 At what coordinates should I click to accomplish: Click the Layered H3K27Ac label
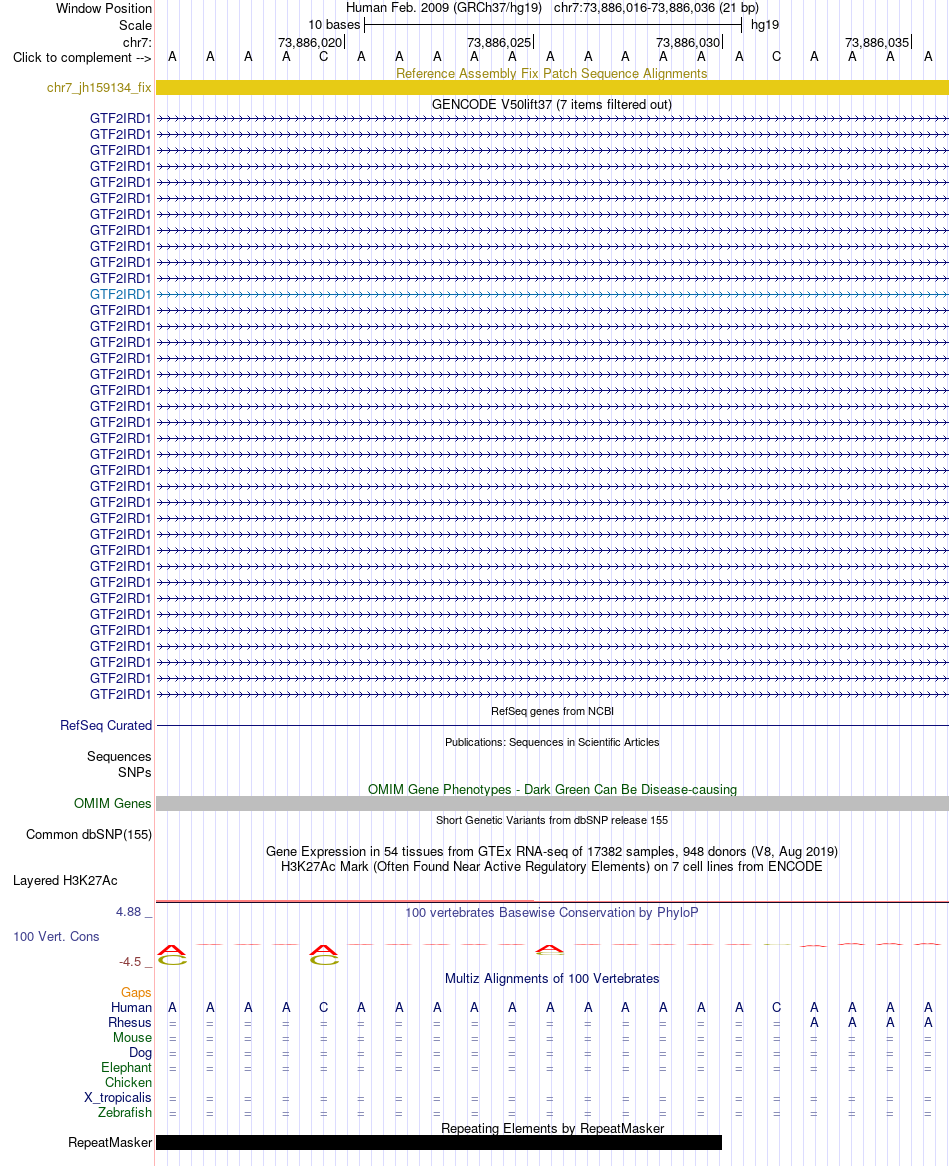(65, 881)
